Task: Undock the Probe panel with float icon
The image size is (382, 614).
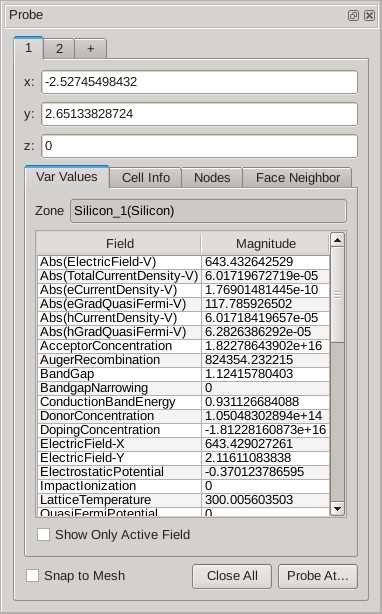Action: coord(353,15)
